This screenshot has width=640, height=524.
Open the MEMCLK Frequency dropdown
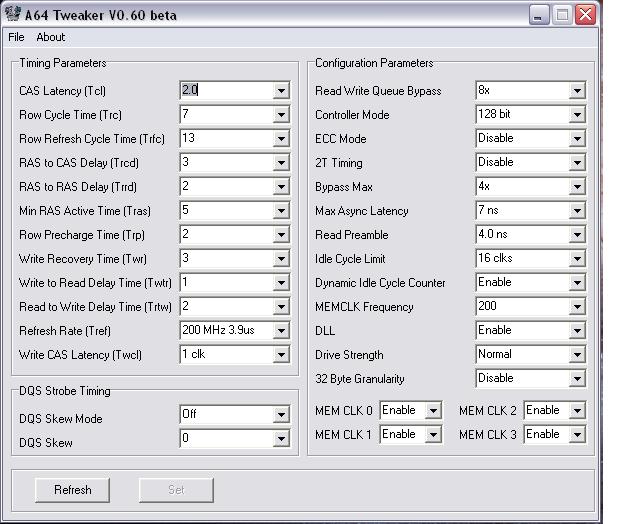(577, 306)
